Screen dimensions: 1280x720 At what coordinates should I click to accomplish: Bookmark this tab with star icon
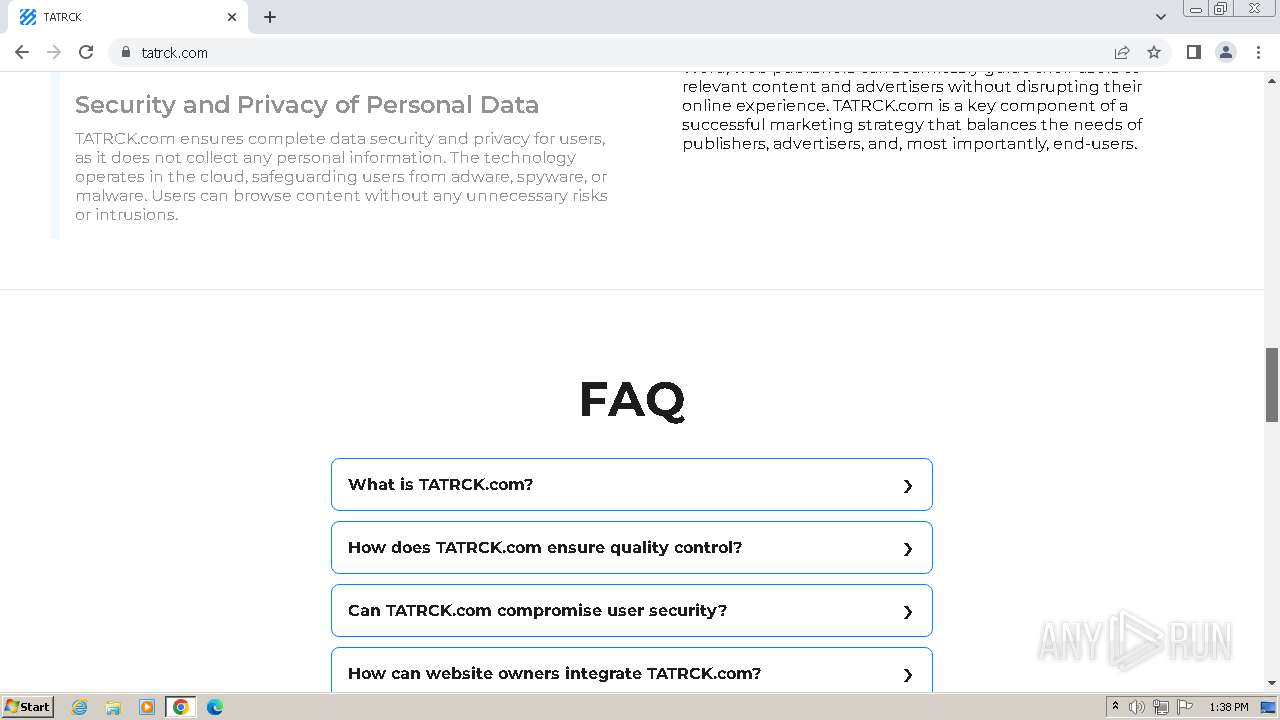(1154, 52)
